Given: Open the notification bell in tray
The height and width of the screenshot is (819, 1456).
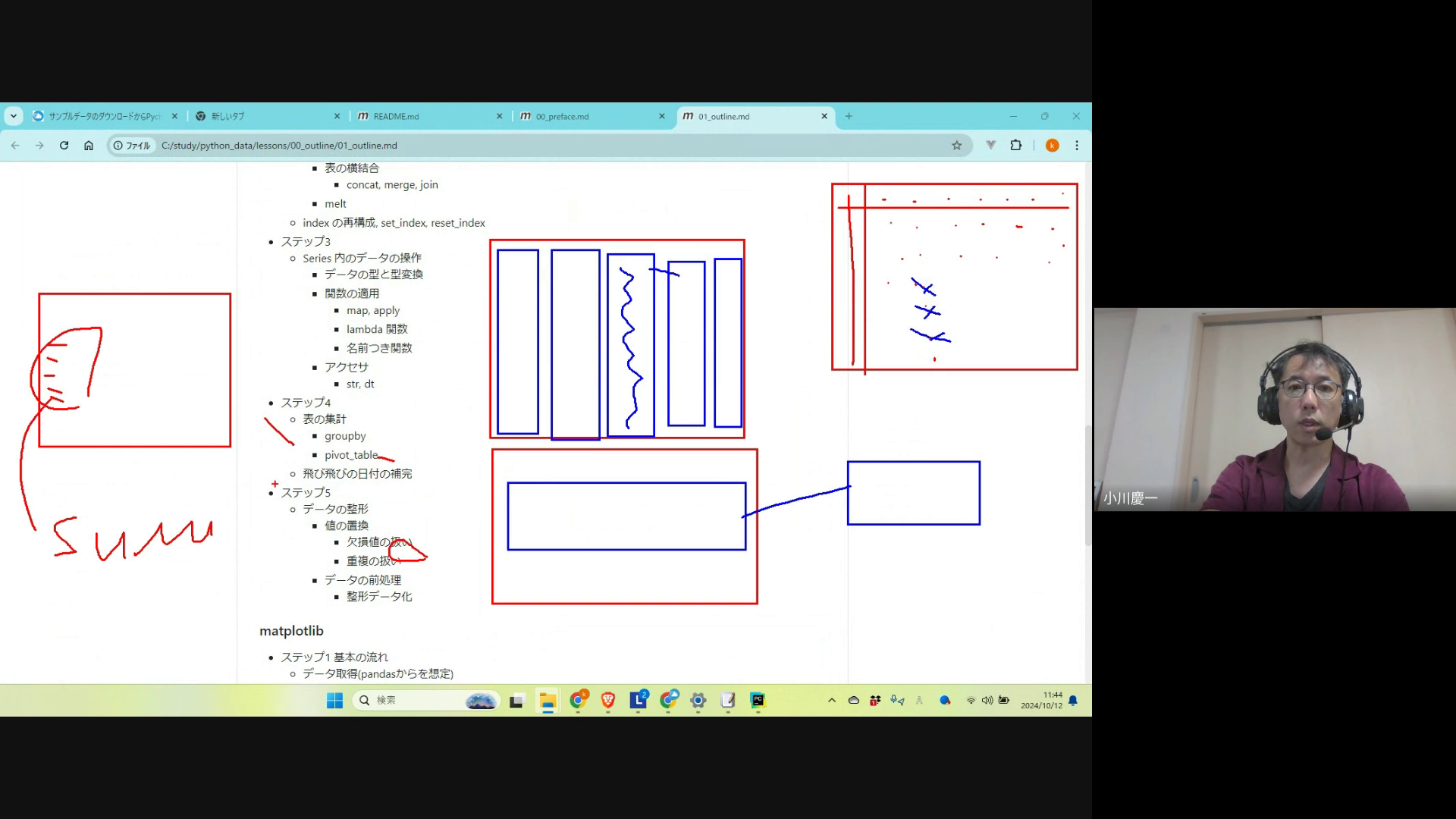Looking at the screenshot, I should (x=1072, y=700).
